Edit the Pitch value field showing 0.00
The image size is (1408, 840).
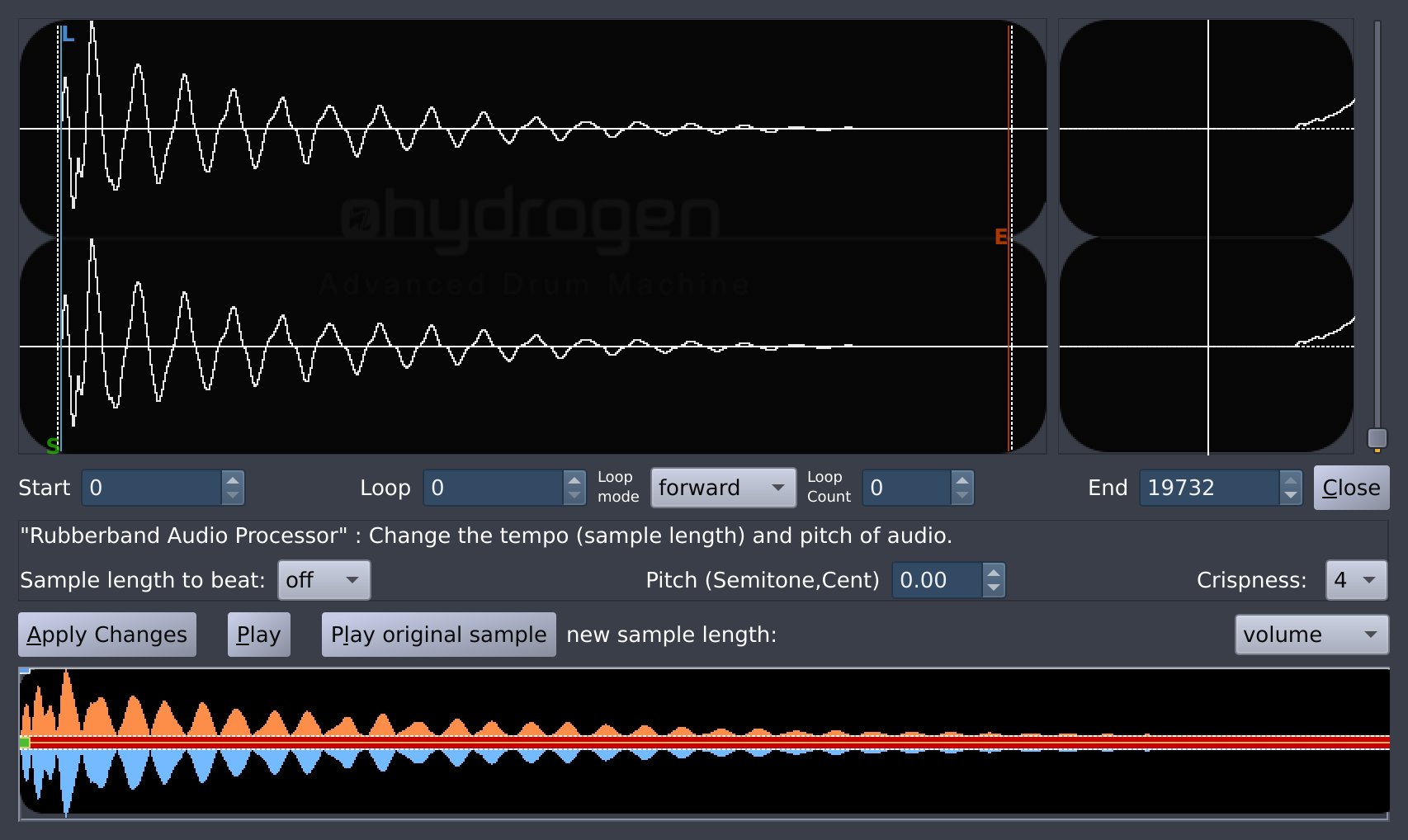click(x=937, y=580)
